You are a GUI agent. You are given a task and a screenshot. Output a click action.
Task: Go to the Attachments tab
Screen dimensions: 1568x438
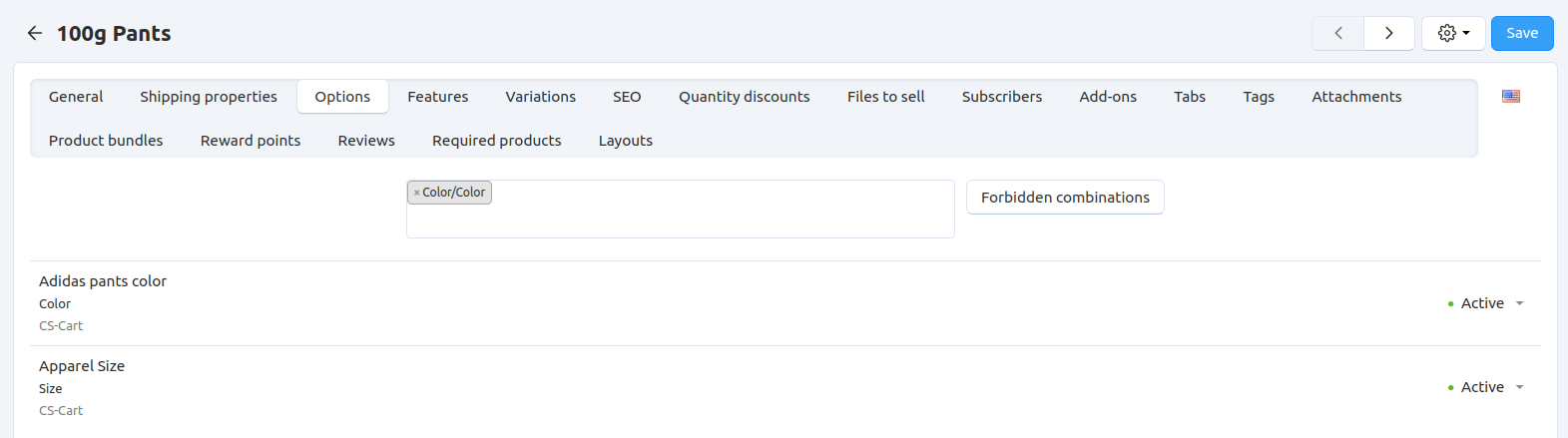pos(1356,97)
